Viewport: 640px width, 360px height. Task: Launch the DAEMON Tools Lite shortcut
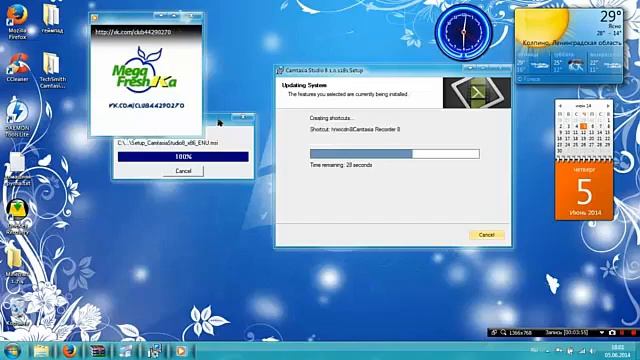pos(17,118)
